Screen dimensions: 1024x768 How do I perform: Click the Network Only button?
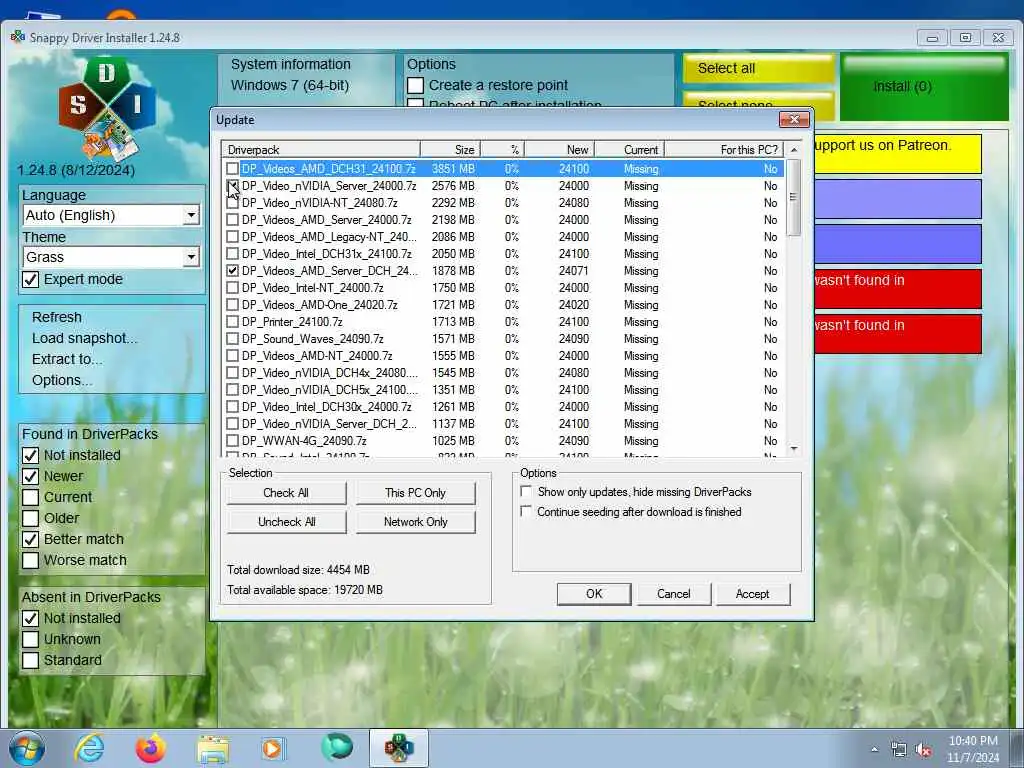click(415, 521)
